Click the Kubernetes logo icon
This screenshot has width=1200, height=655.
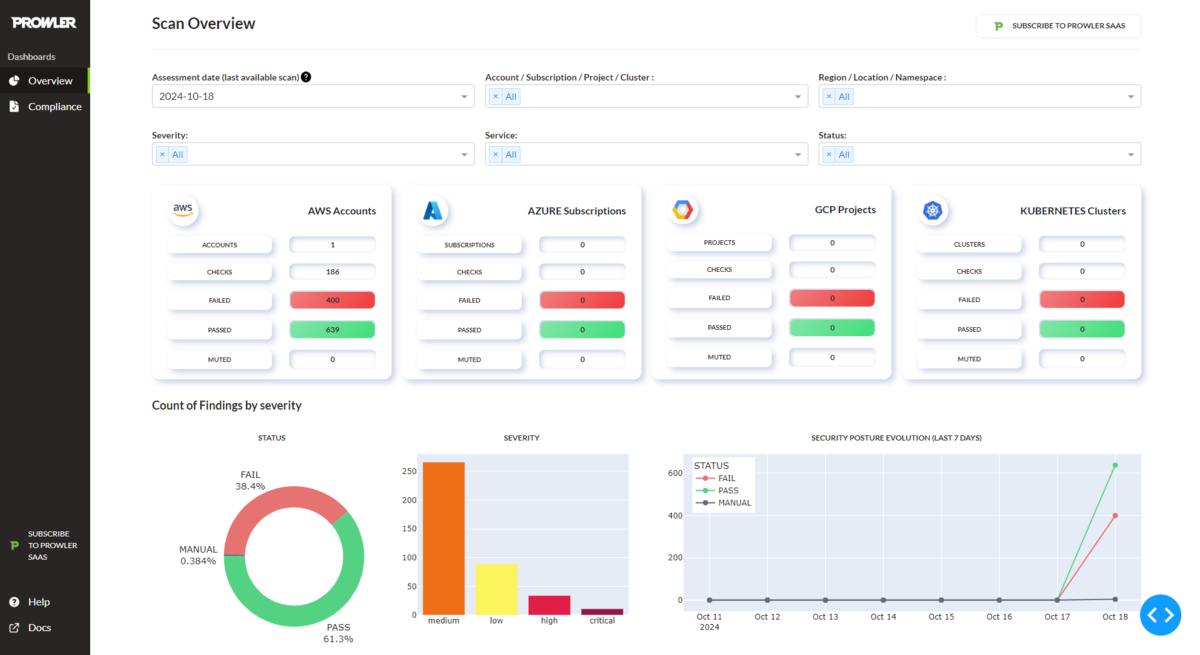[x=933, y=210]
